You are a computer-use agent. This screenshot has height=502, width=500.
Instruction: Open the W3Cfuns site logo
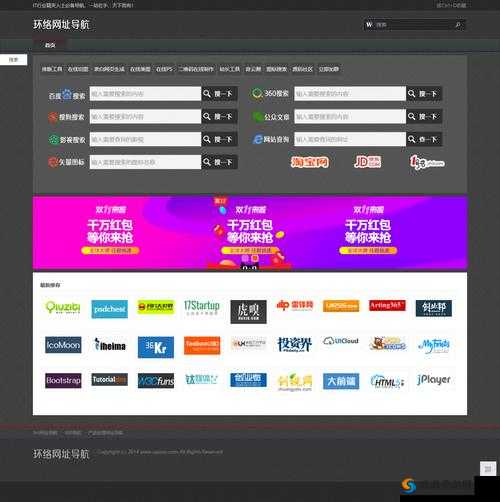pos(156,381)
